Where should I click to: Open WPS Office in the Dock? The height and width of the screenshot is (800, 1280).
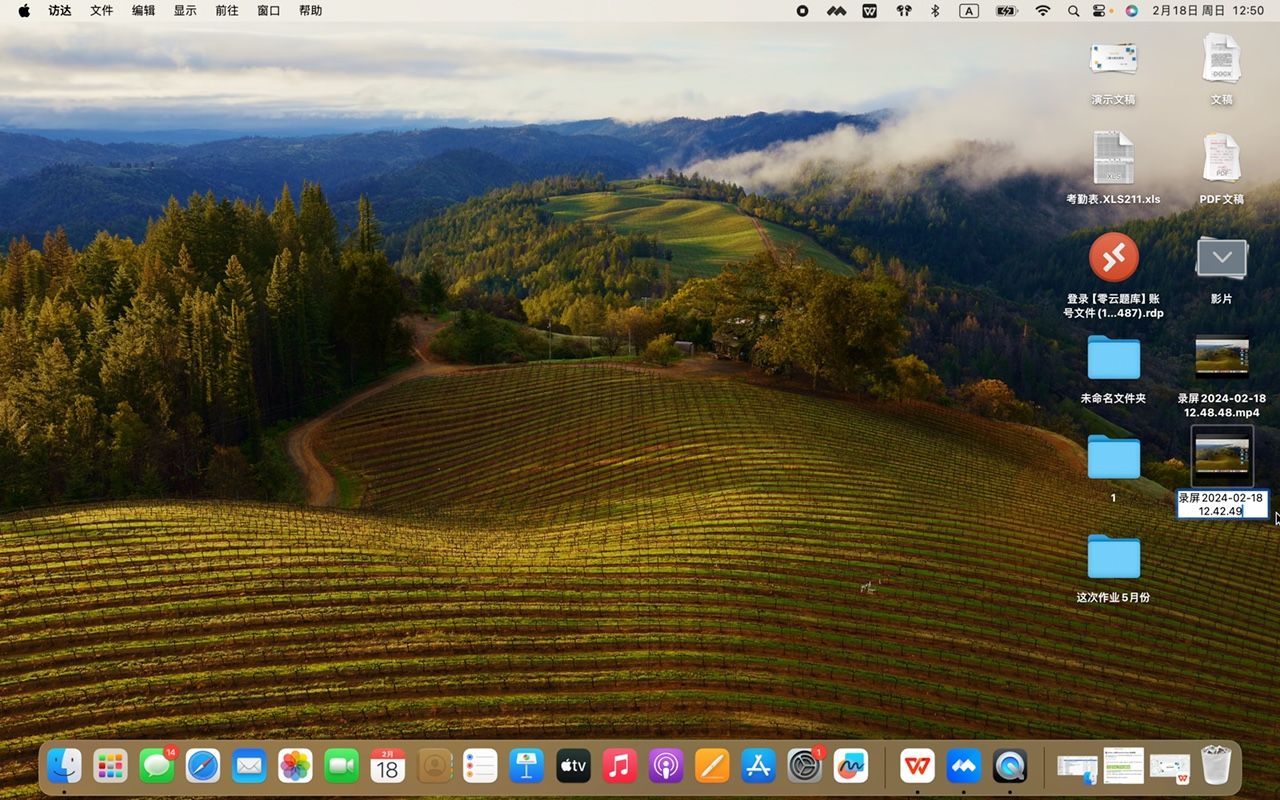point(917,766)
